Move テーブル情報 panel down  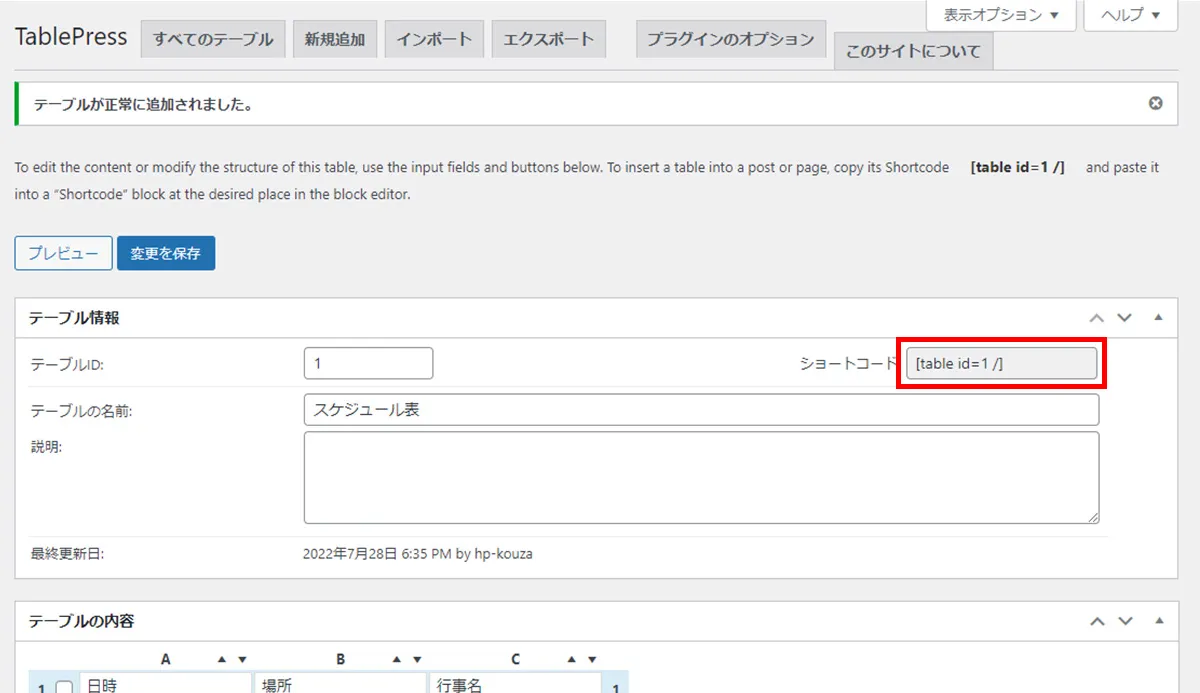coord(1125,318)
